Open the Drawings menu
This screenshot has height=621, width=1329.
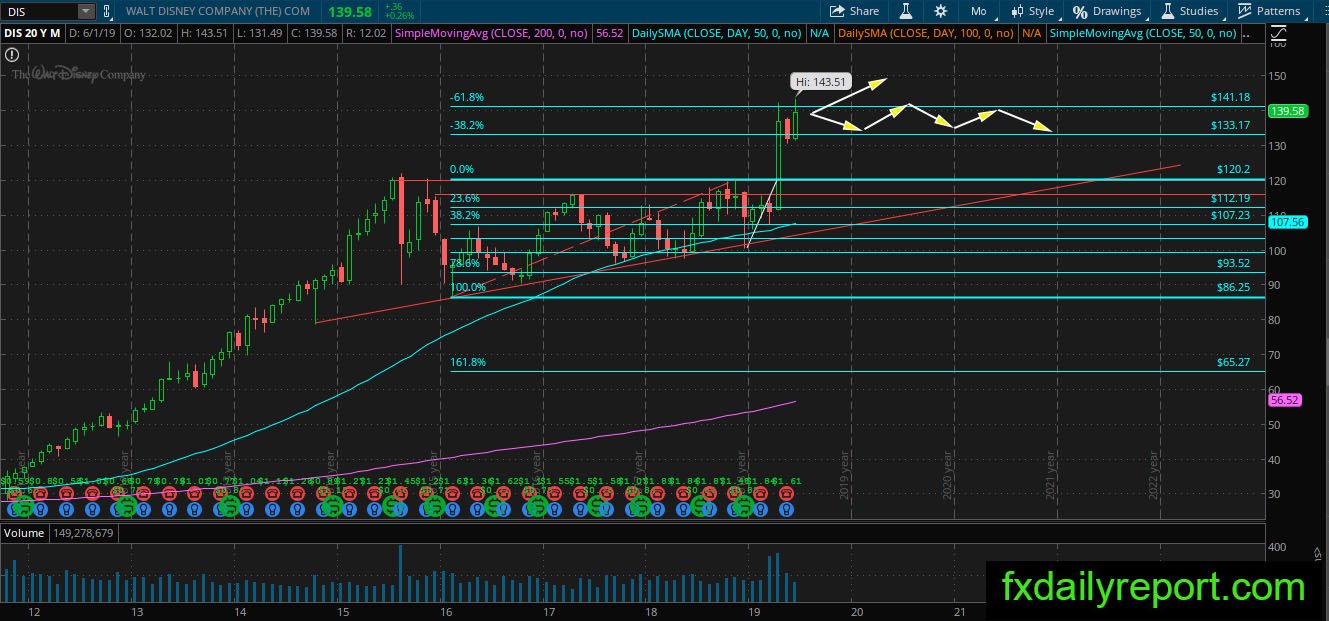[1107, 11]
